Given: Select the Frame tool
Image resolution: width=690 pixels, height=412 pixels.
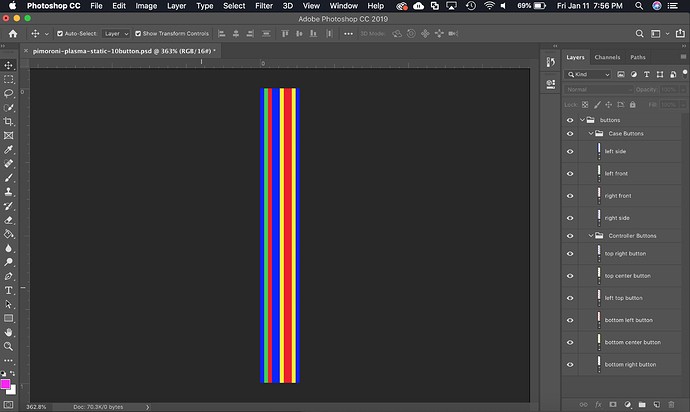Looking at the screenshot, I should [x=8, y=136].
